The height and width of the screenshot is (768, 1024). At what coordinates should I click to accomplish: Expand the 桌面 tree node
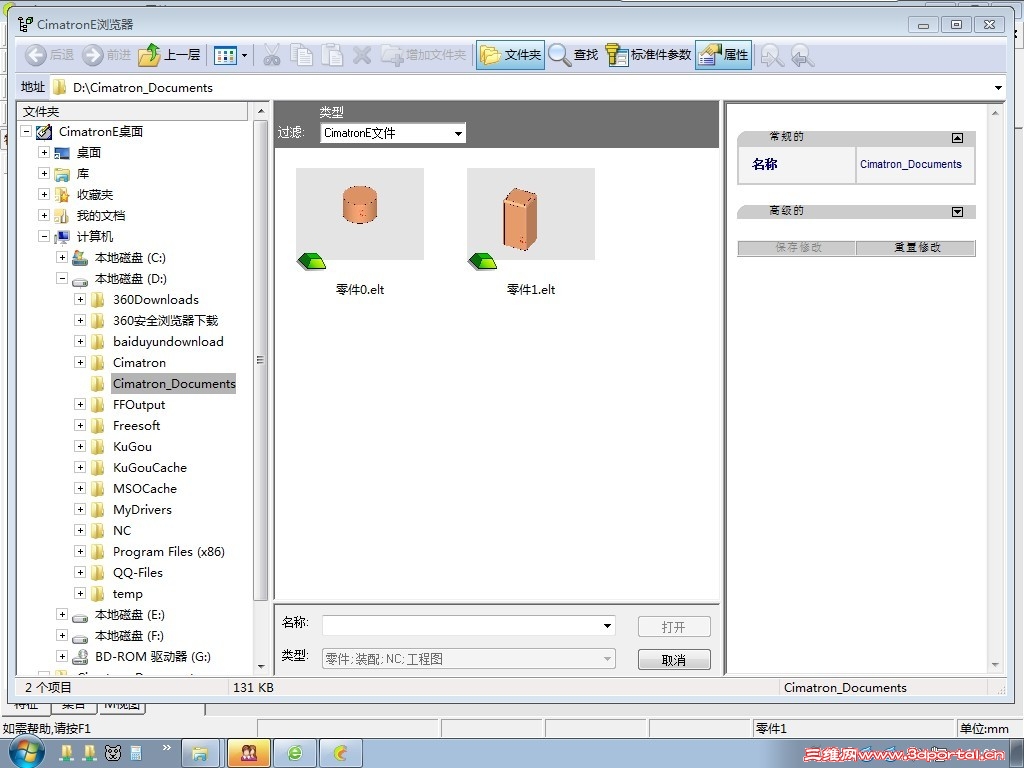point(44,152)
